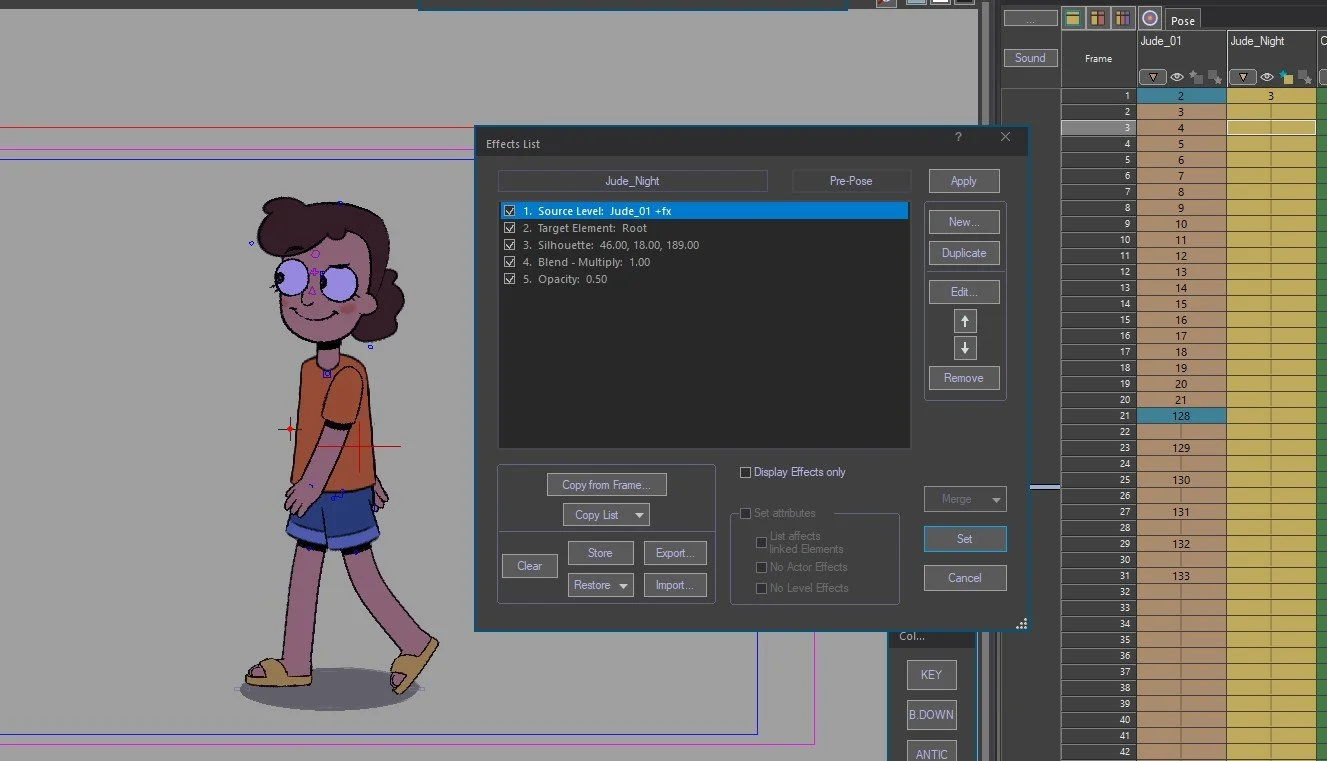Screen dimensions: 1327x761
Task: Click Jude_Night column cyan-star yellow effects icon
Action: (1286, 77)
